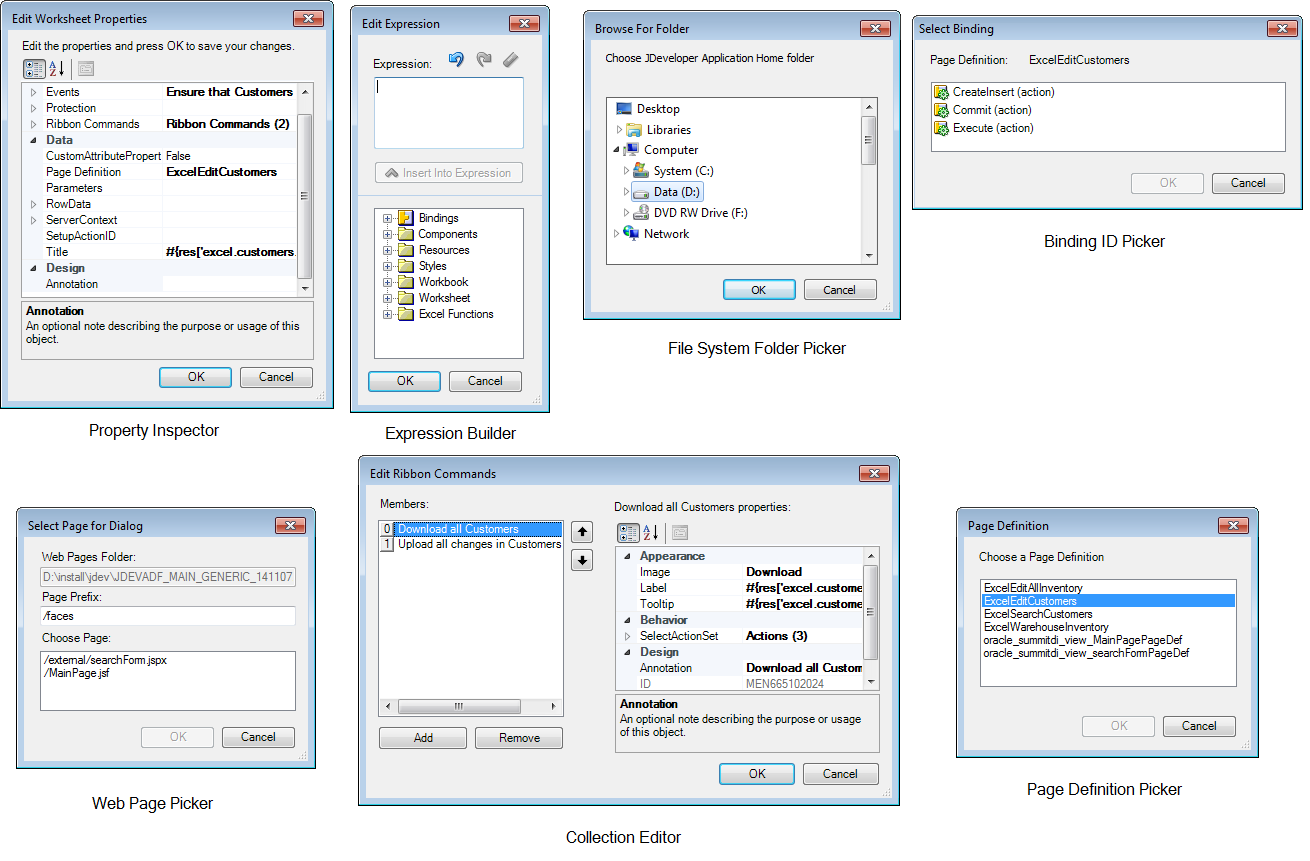Select /external/searchForm.jspx page
The width and height of the screenshot is (1310, 861).
[x=103, y=661]
